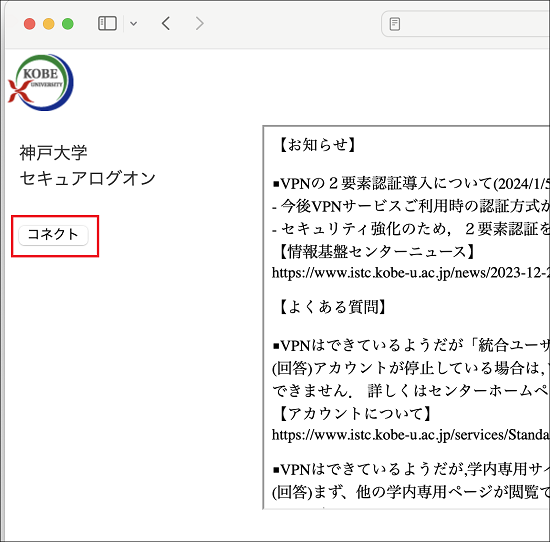Open the istc.kobe-u.ac.jp news link
550x542 pixels.
(411, 273)
